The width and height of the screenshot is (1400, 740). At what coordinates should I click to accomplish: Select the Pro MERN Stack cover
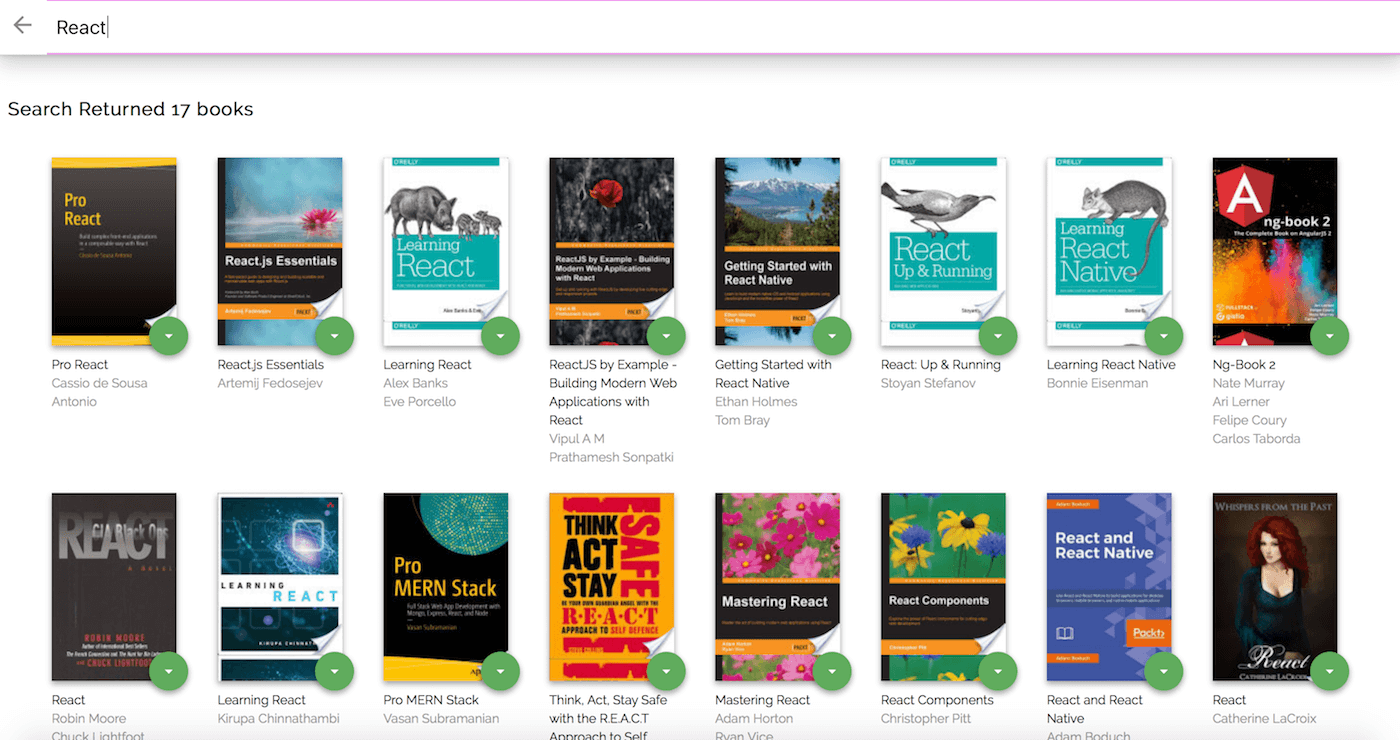tap(446, 586)
